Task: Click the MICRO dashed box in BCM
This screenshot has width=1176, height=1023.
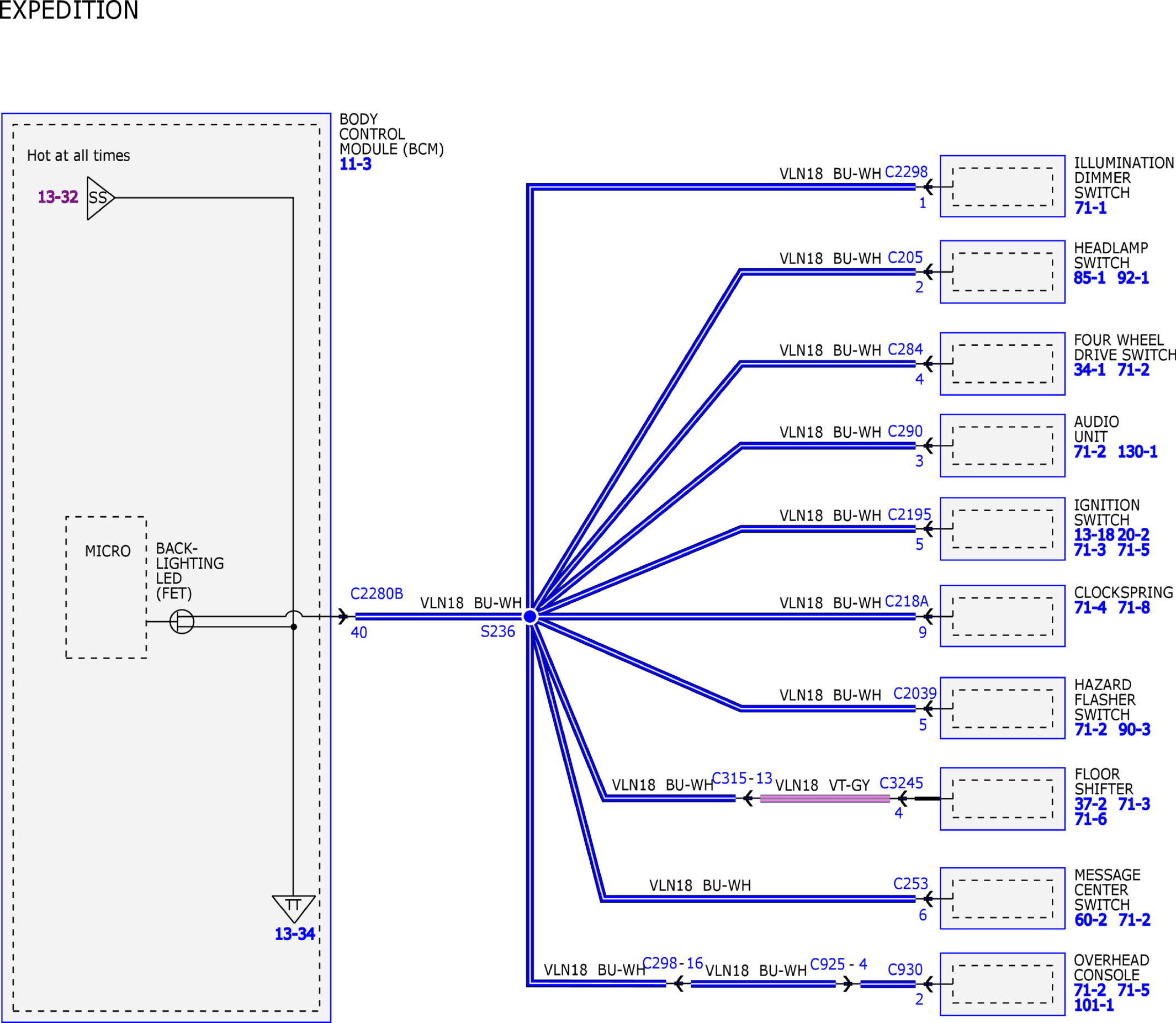Action: click(x=106, y=587)
